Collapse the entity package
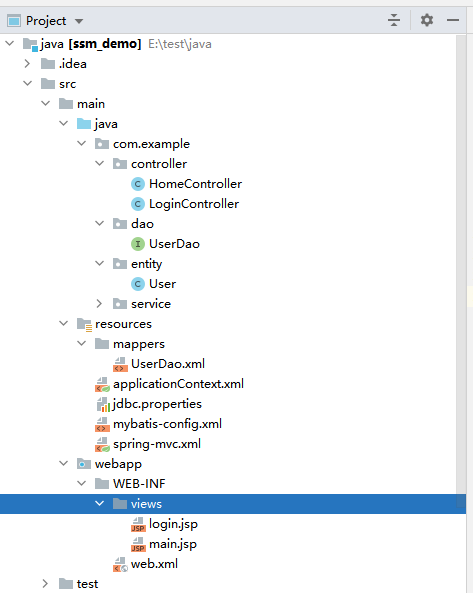The image size is (473, 593). (x=99, y=263)
